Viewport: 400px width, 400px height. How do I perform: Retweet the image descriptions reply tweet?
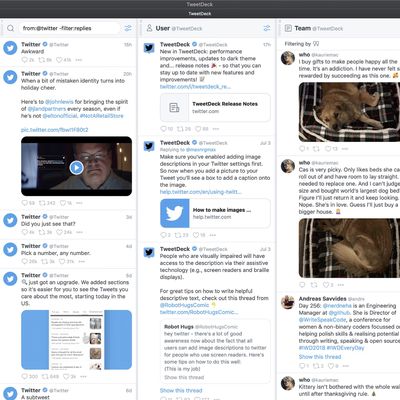tap(178, 235)
